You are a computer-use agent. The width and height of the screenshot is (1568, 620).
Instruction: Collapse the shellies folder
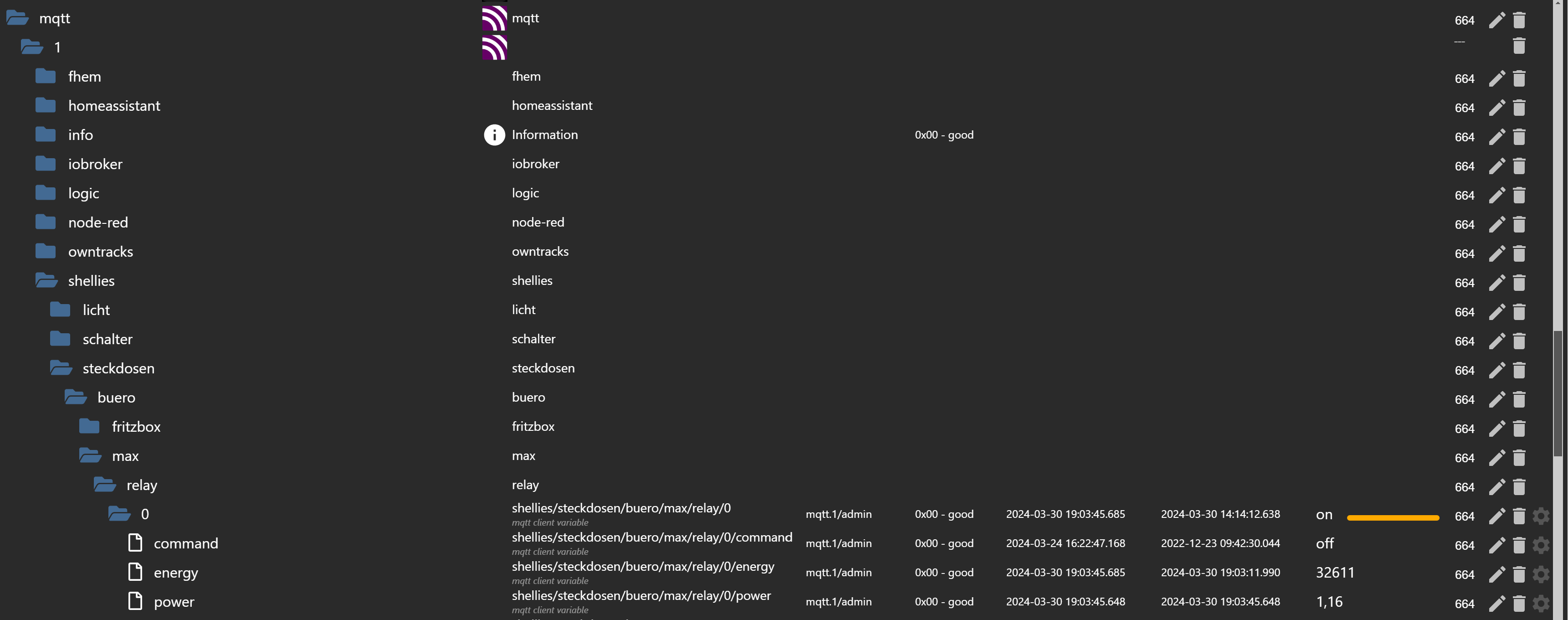[46, 281]
